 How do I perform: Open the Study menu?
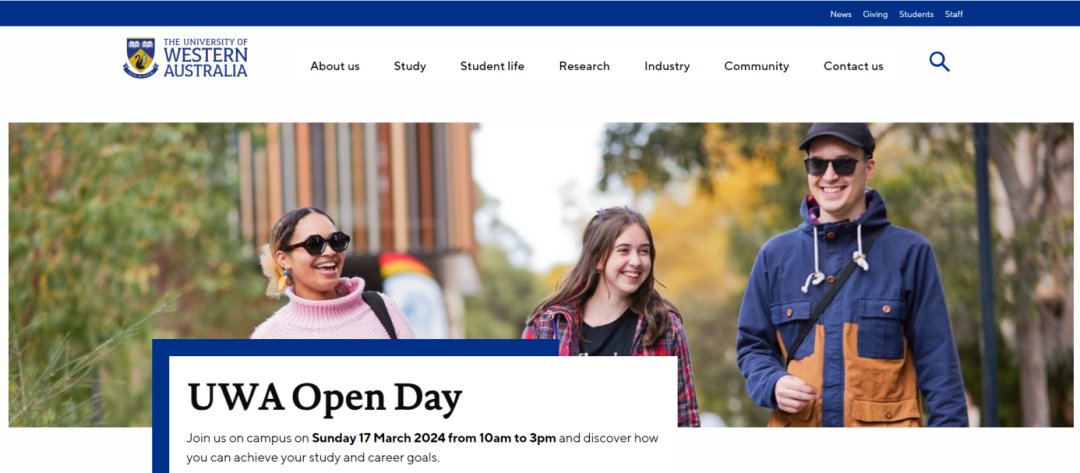click(x=410, y=66)
